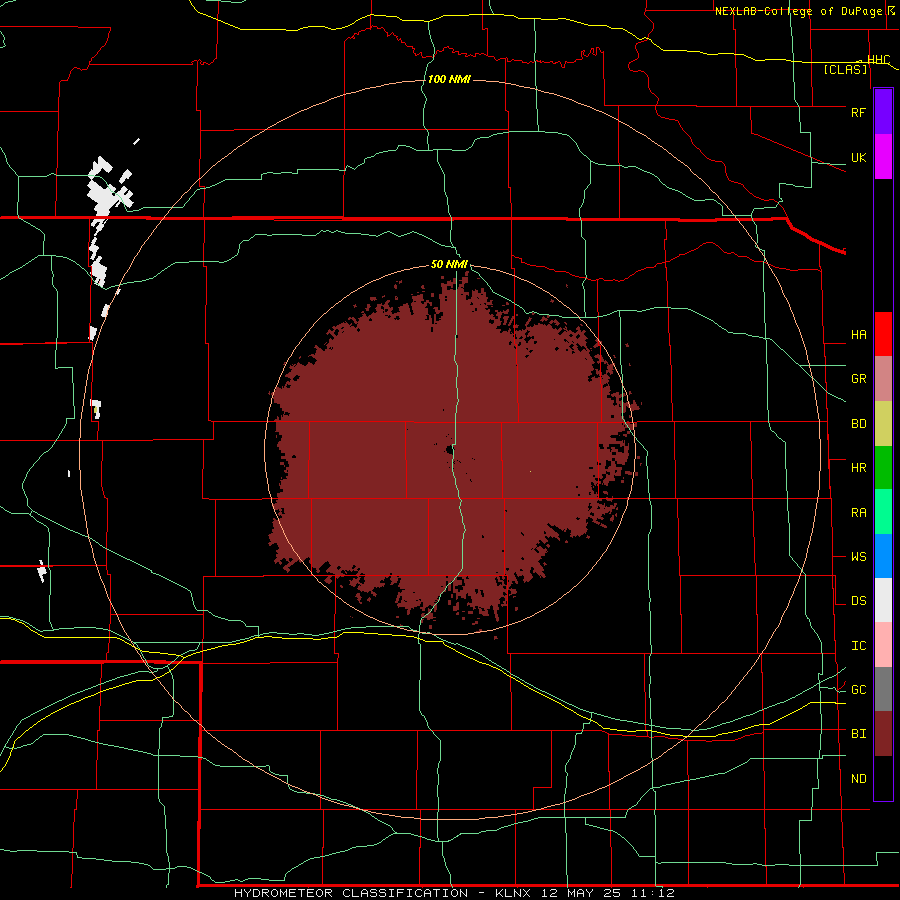Click the '[CLAS]' units label
This screenshot has width=900, height=900.
coord(845,69)
